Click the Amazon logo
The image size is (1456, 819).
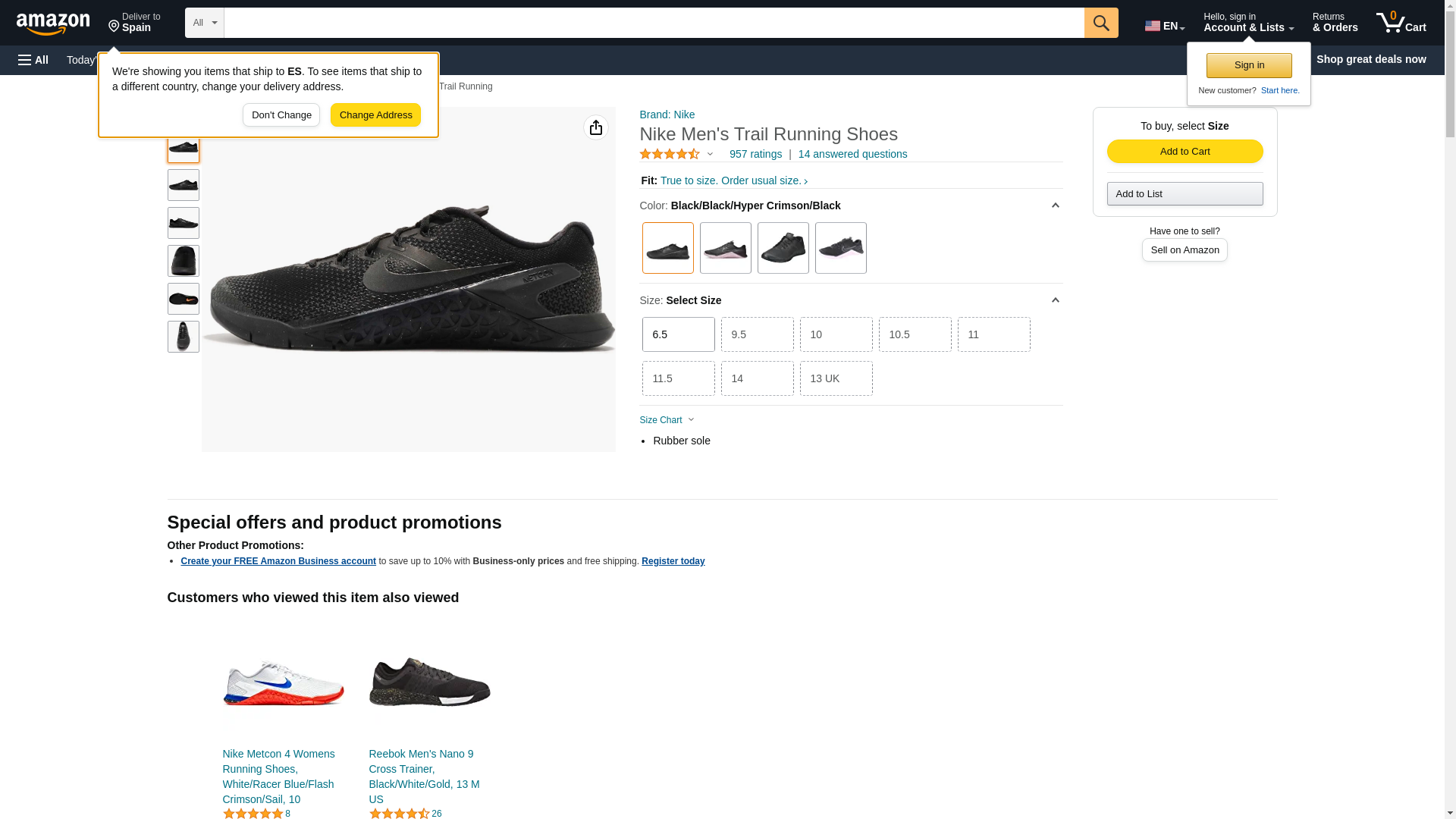click(53, 24)
